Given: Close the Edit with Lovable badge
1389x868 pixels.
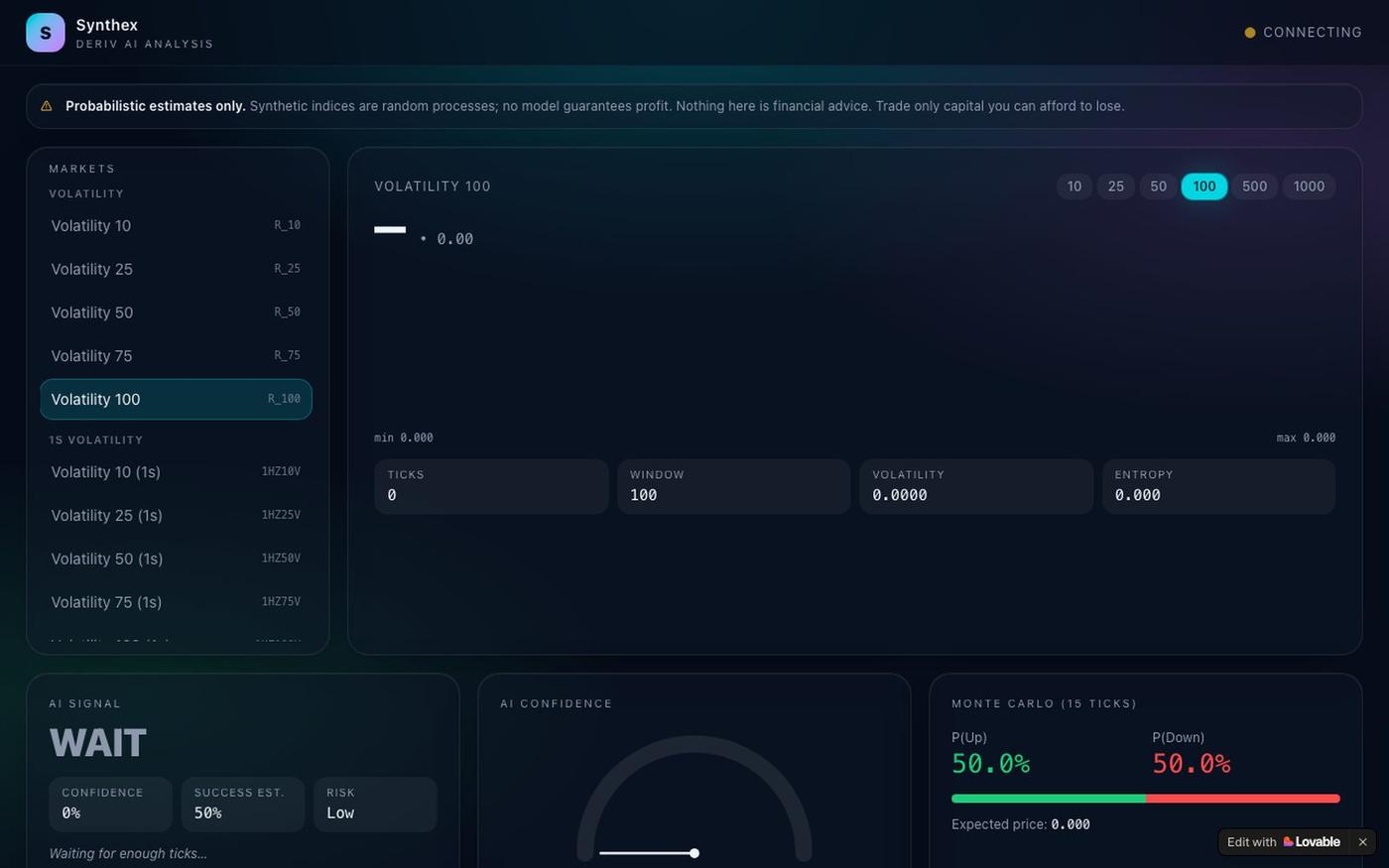Looking at the screenshot, I should coord(1362,842).
